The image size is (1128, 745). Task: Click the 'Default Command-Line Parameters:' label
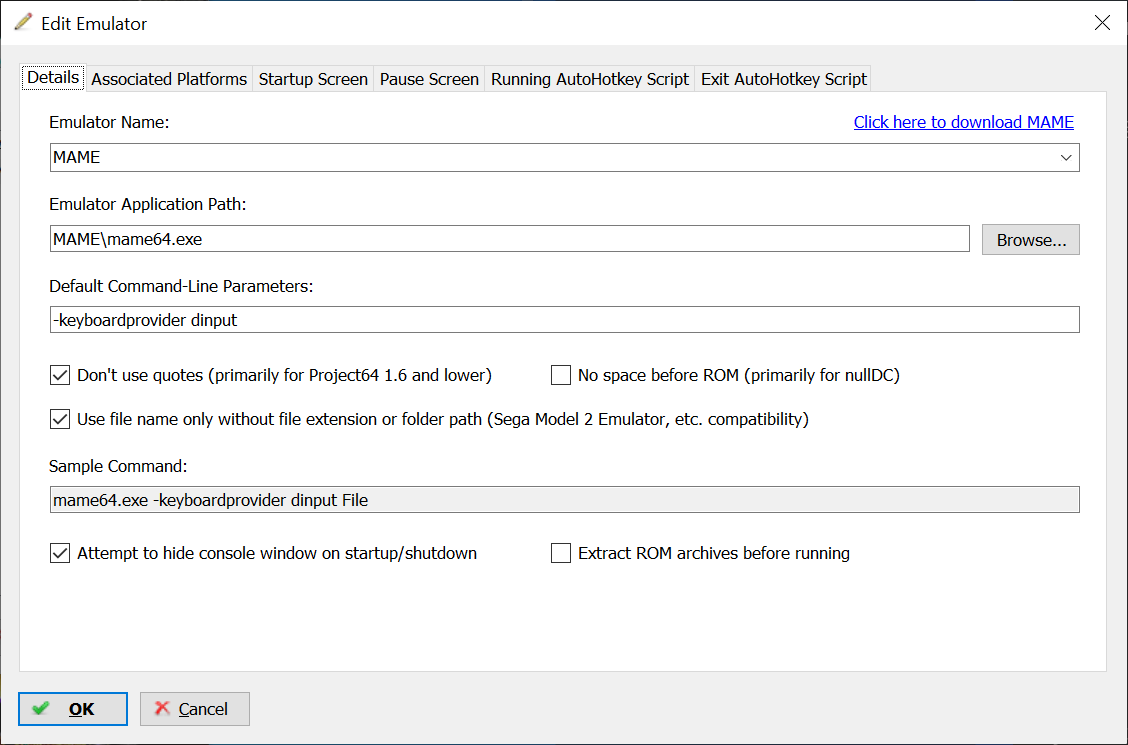(x=181, y=286)
